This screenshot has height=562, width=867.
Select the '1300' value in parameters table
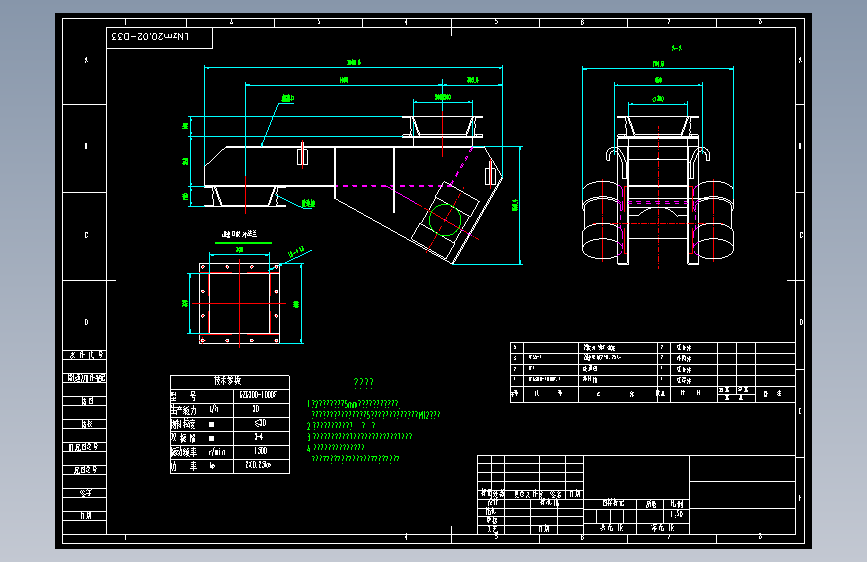pyautogui.click(x=260, y=451)
